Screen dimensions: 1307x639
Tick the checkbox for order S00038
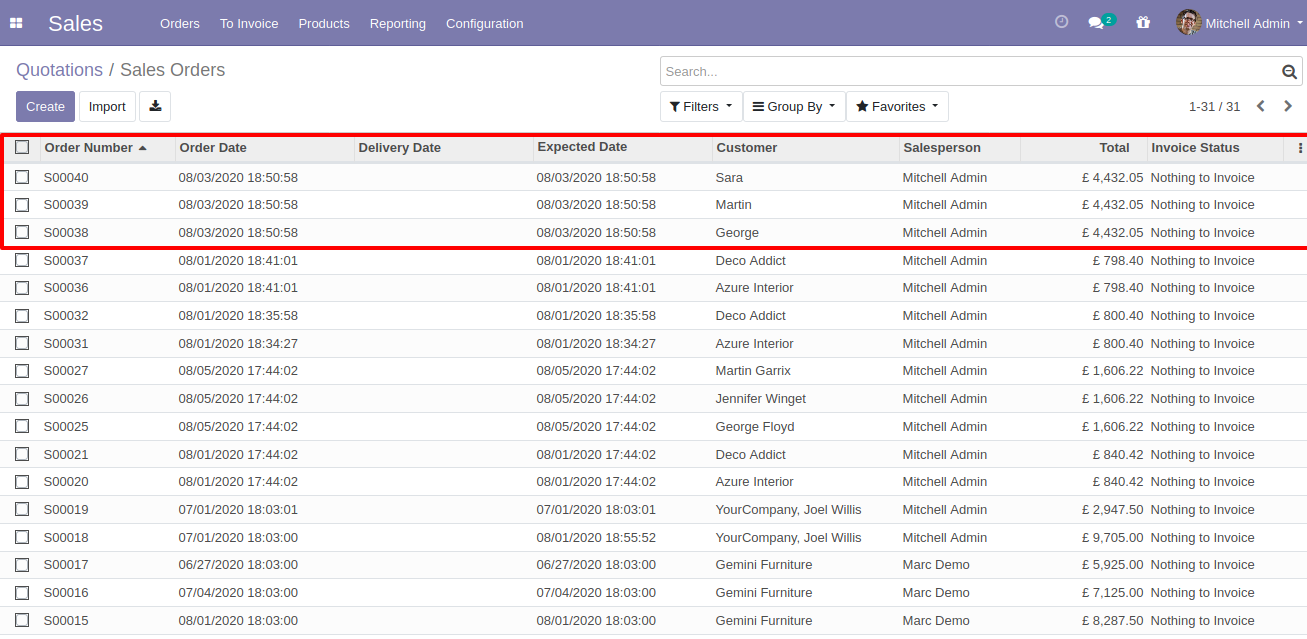pos(22,232)
